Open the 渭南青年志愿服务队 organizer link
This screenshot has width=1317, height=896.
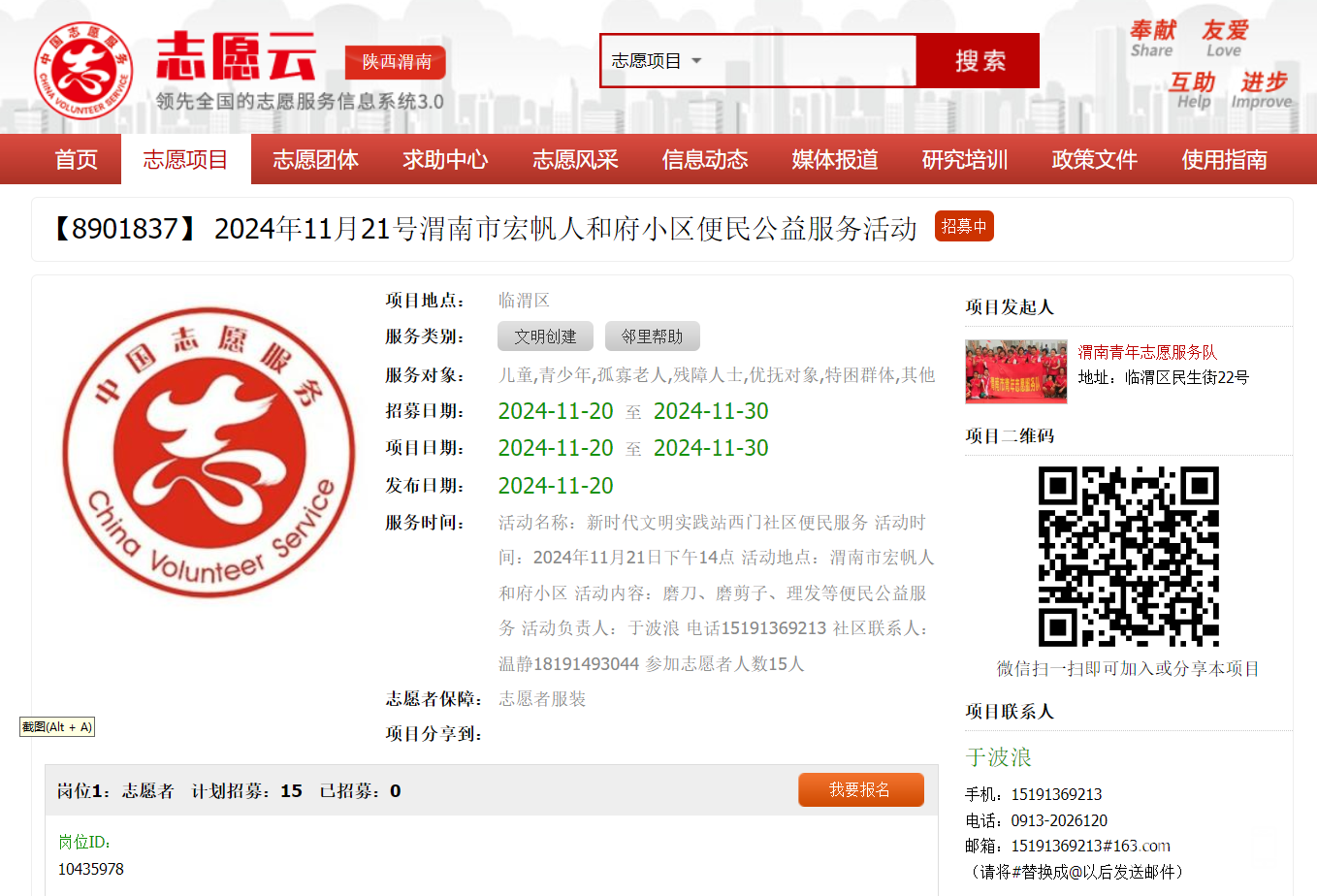1147,352
